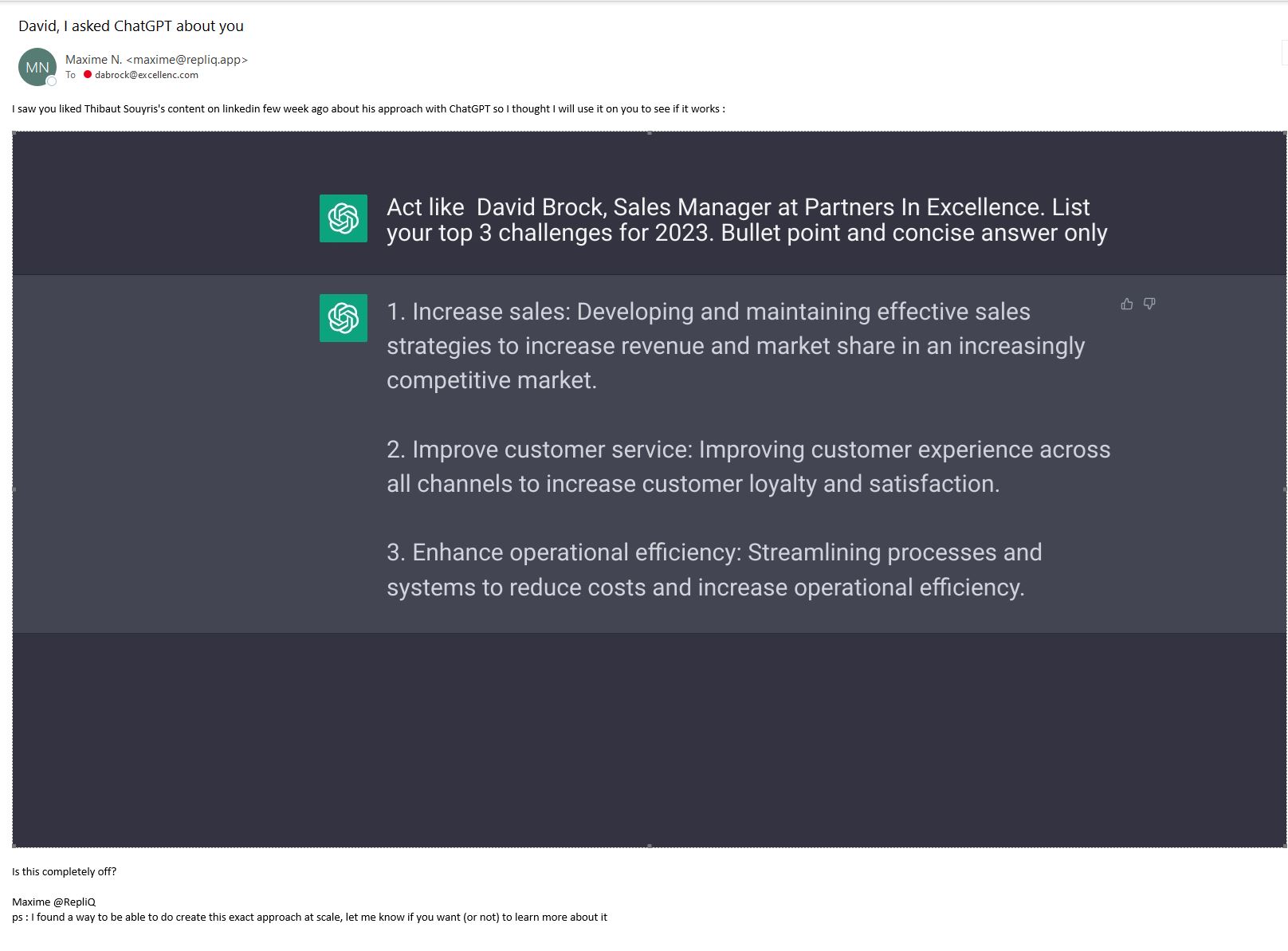Select the top-center image resize handle
The height and width of the screenshot is (951, 1288).
point(650,132)
